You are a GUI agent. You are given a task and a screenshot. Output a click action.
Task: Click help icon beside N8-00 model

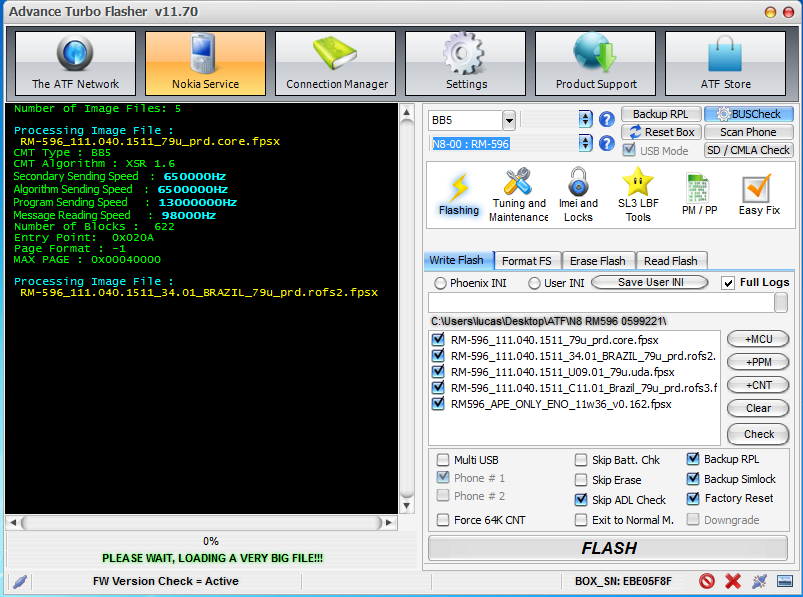[607, 143]
